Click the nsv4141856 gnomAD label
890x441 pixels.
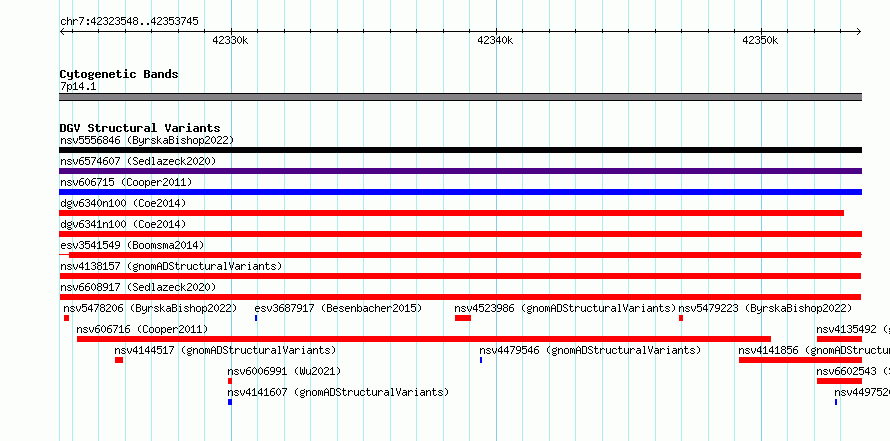(814, 350)
